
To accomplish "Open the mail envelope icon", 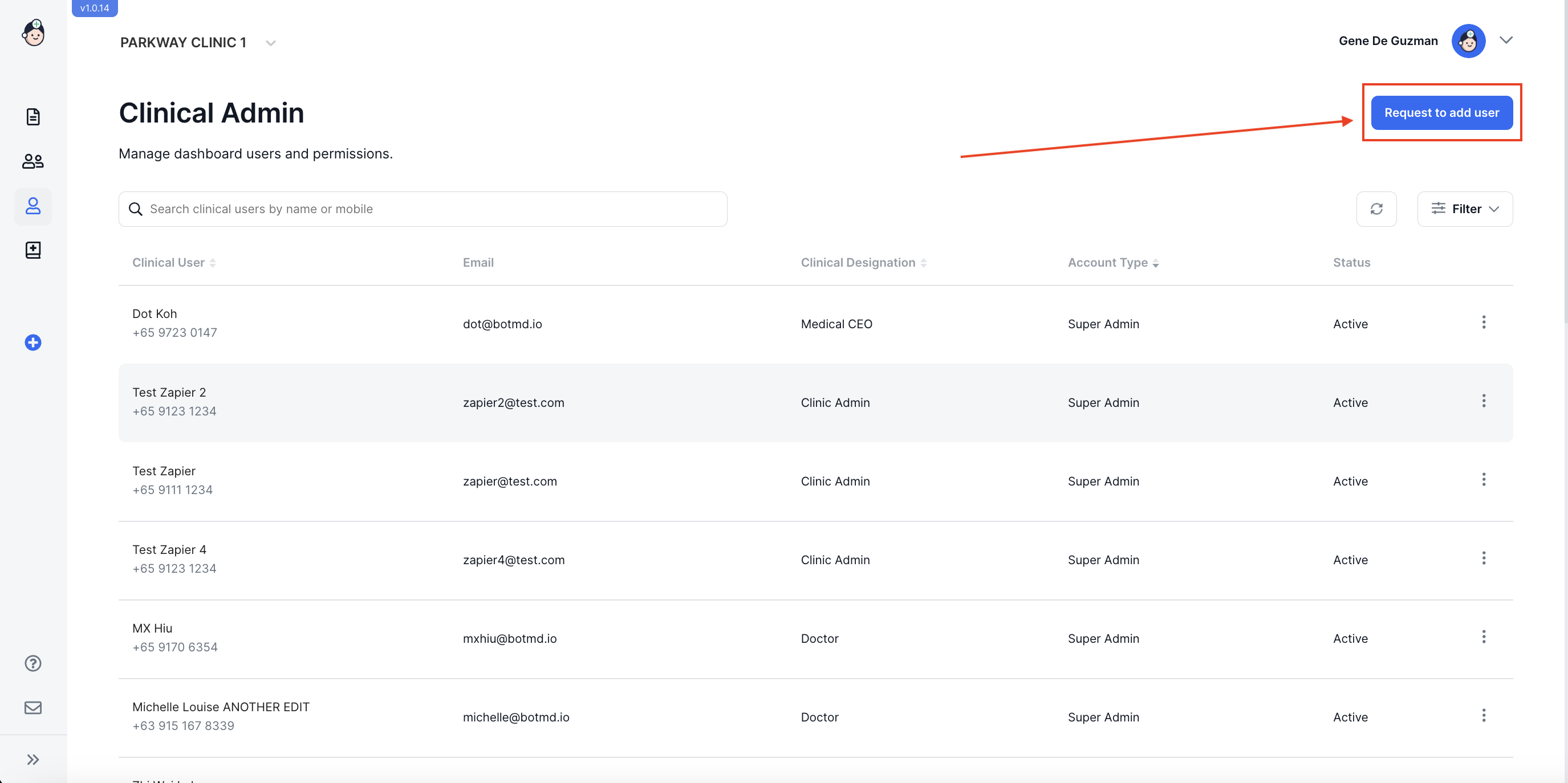I will [x=33, y=708].
